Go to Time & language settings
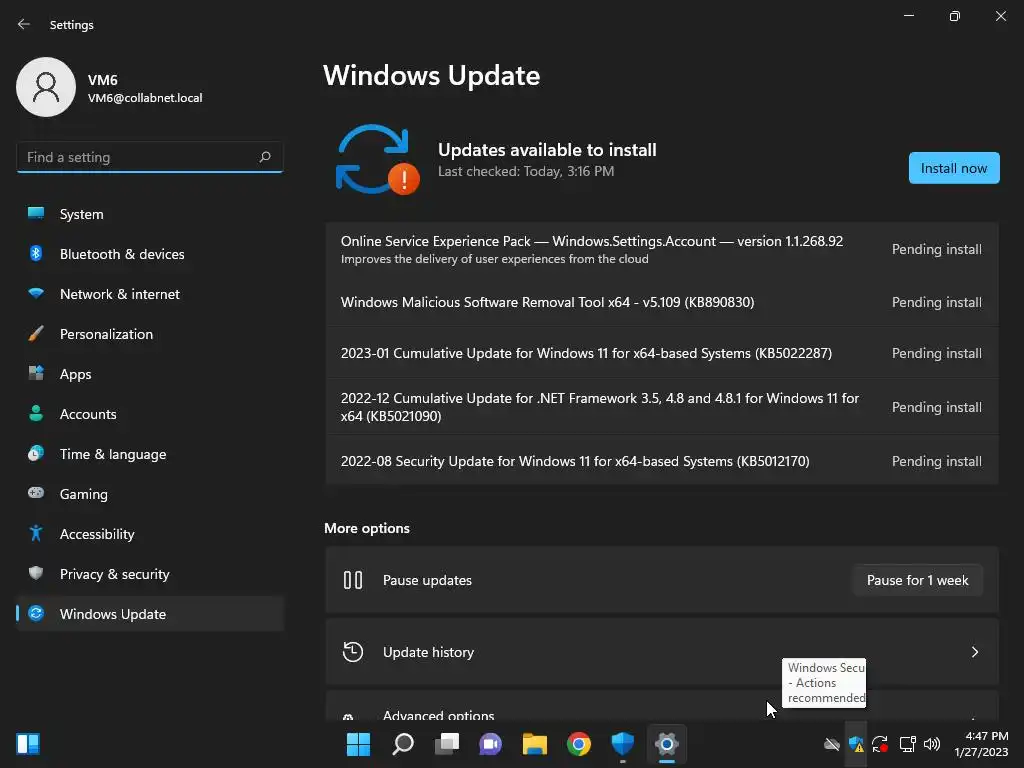The height and width of the screenshot is (768, 1024). pos(150,454)
